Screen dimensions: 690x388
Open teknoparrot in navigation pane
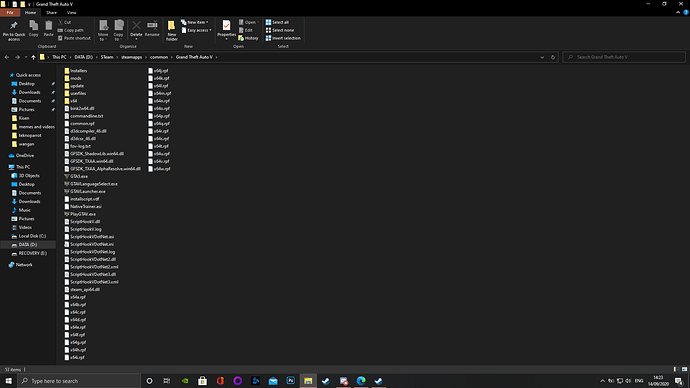pos(30,135)
